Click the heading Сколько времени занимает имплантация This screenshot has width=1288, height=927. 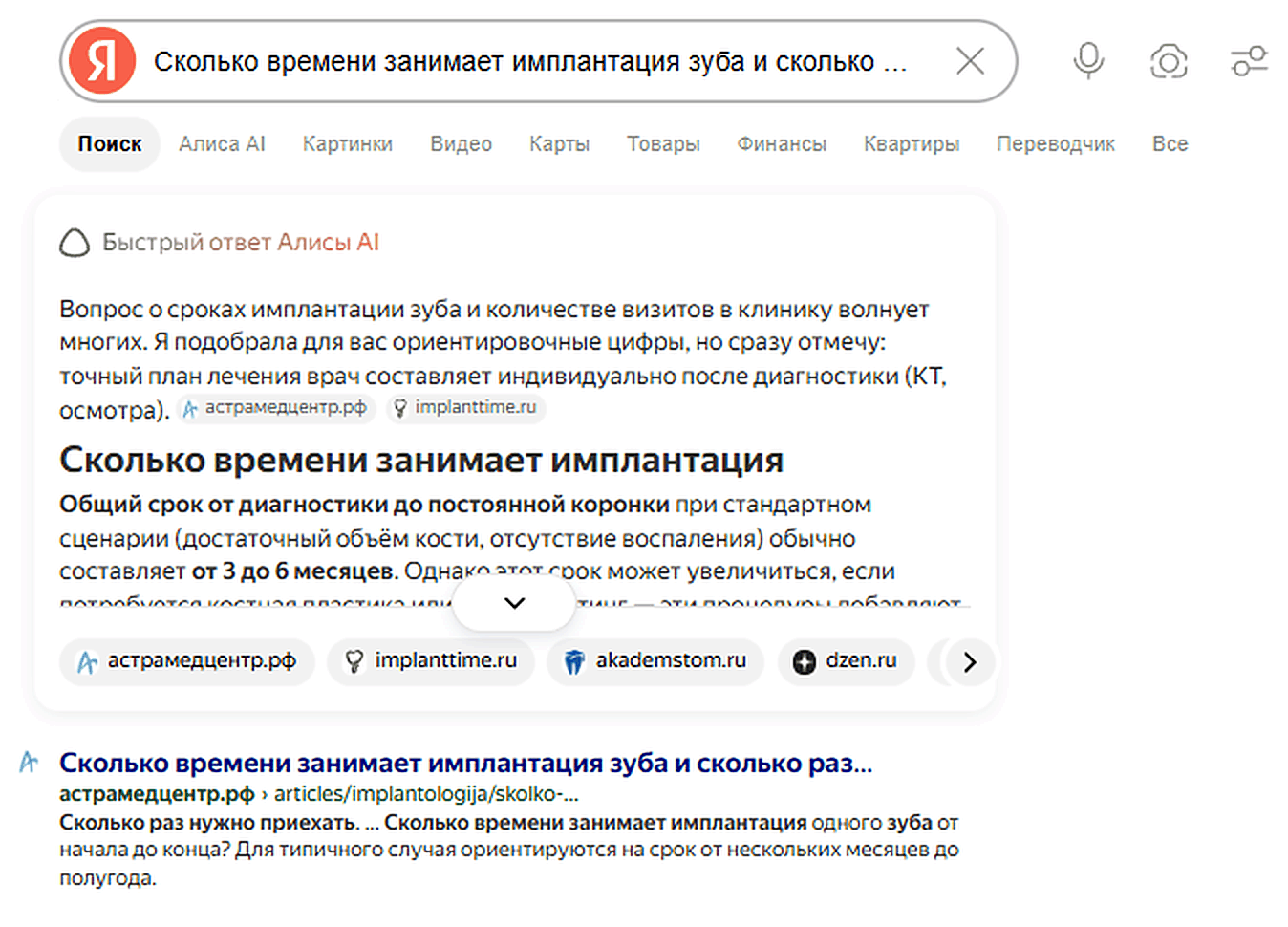421,460
